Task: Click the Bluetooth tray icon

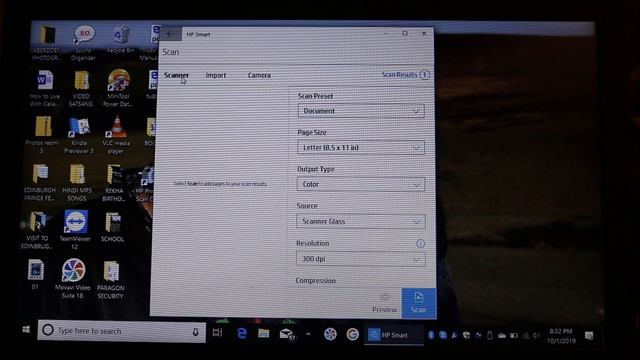Action: pos(431,336)
